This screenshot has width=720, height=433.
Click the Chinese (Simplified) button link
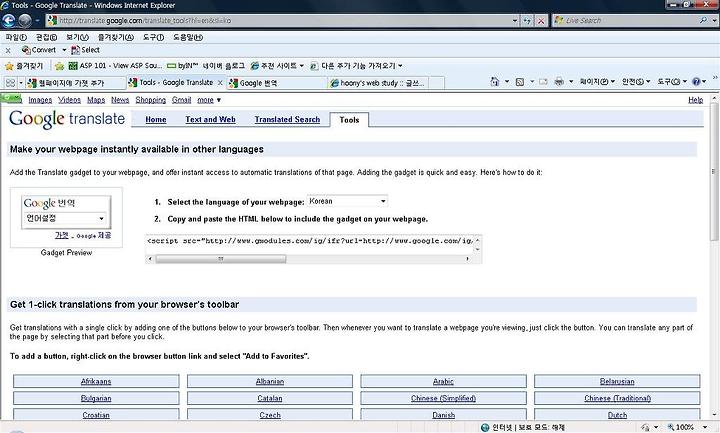(x=444, y=399)
